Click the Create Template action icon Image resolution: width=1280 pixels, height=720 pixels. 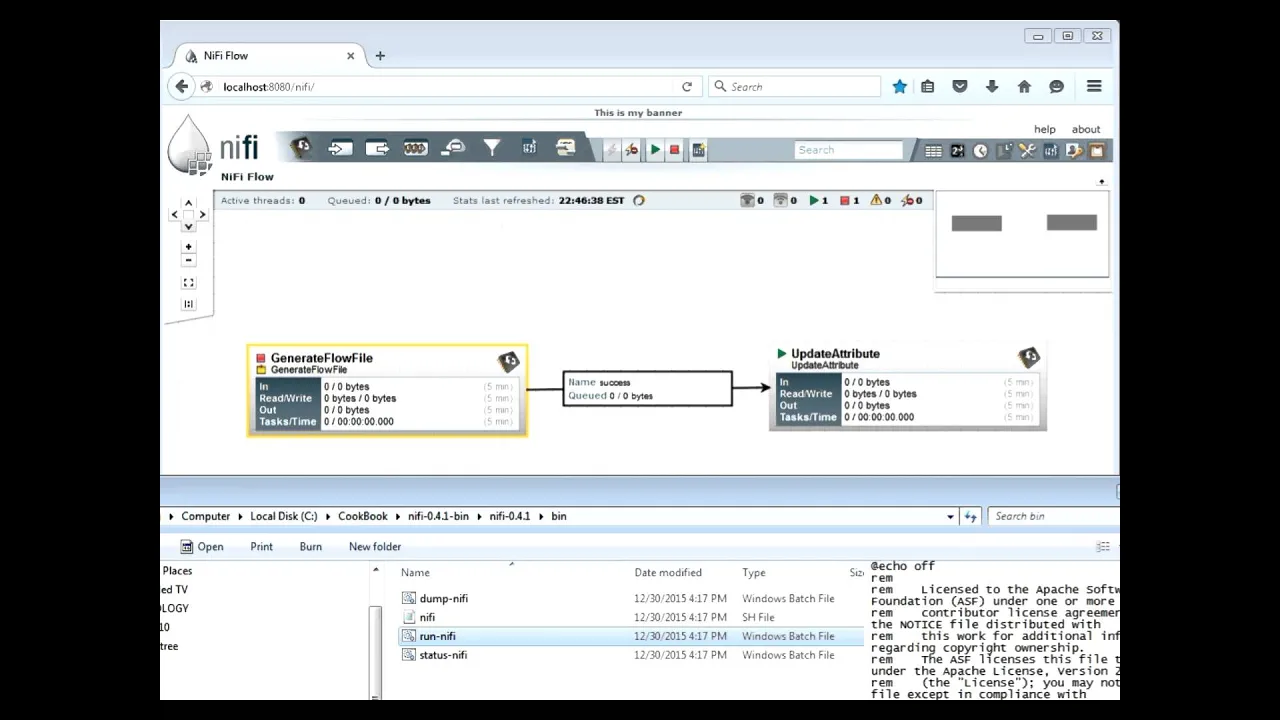(698, 150)
